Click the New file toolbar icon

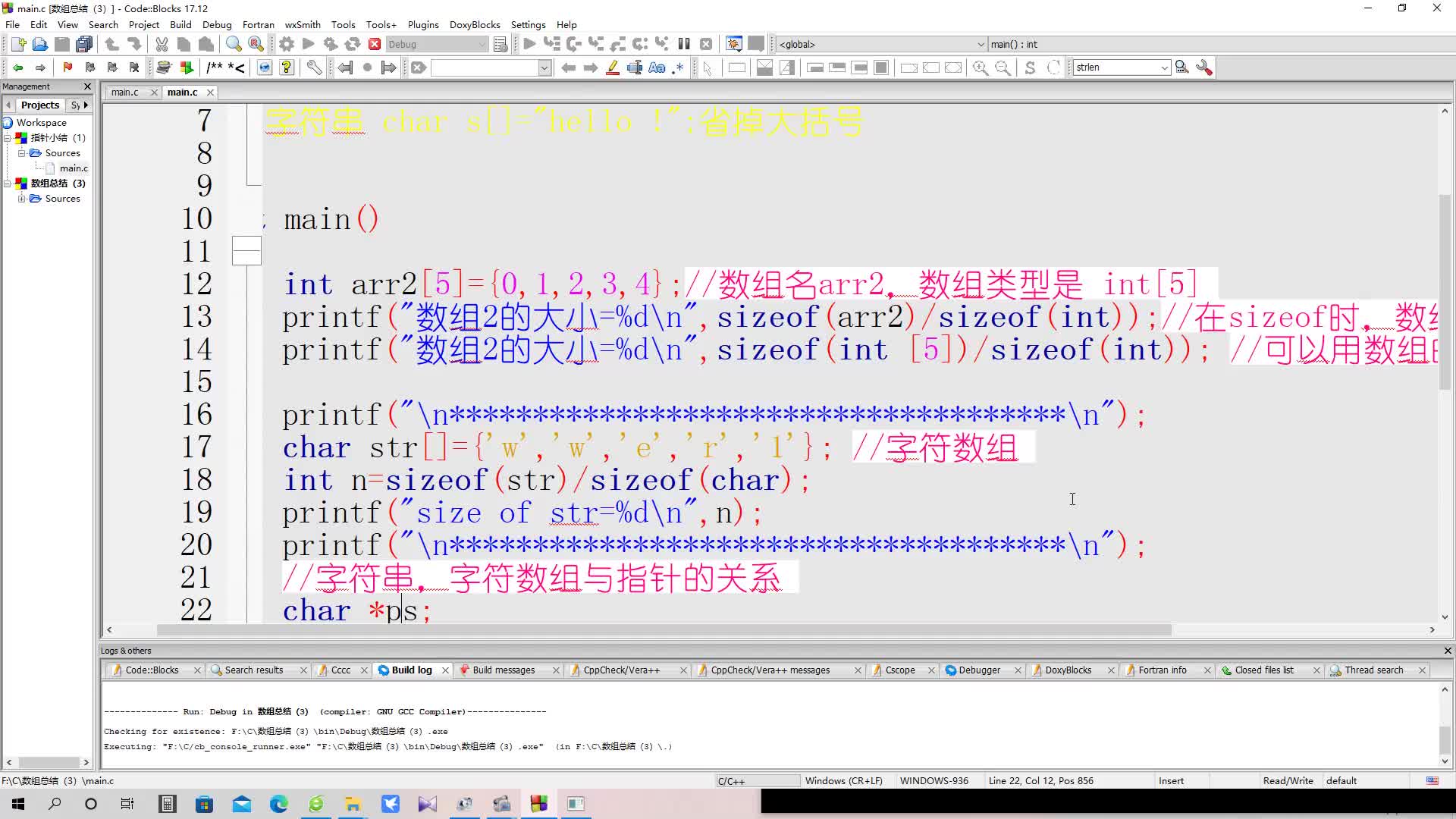click(18, 44)
